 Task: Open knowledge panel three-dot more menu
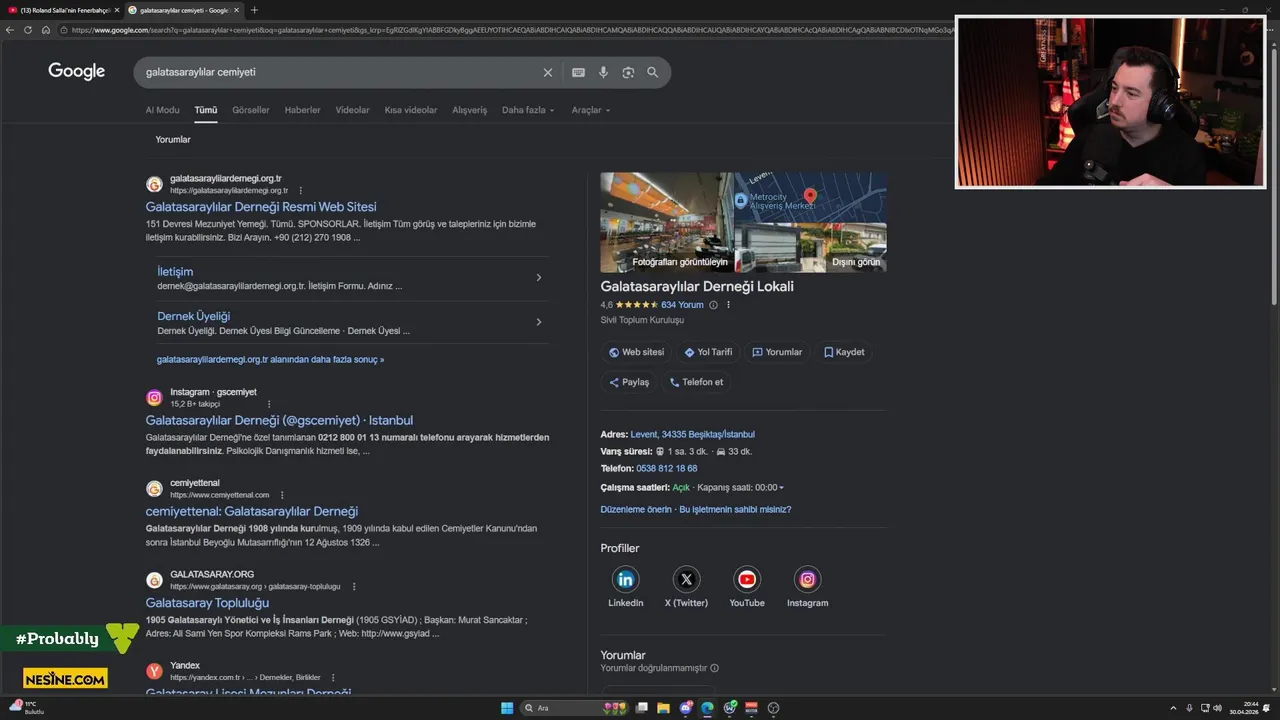(728, 305)
